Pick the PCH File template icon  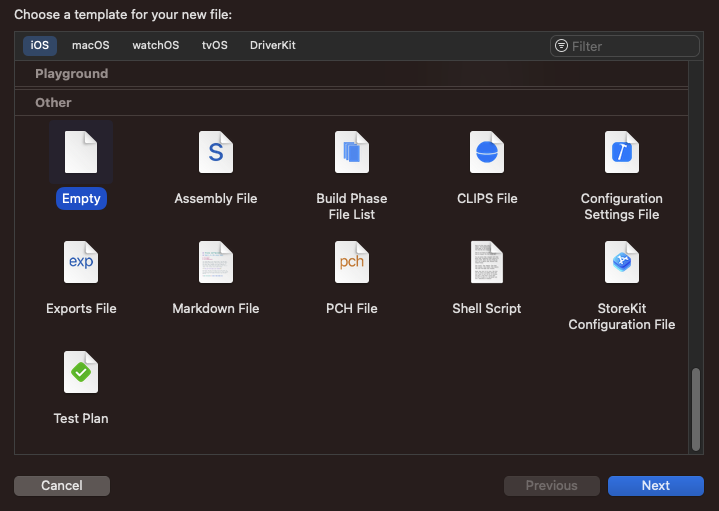point(351,262)
